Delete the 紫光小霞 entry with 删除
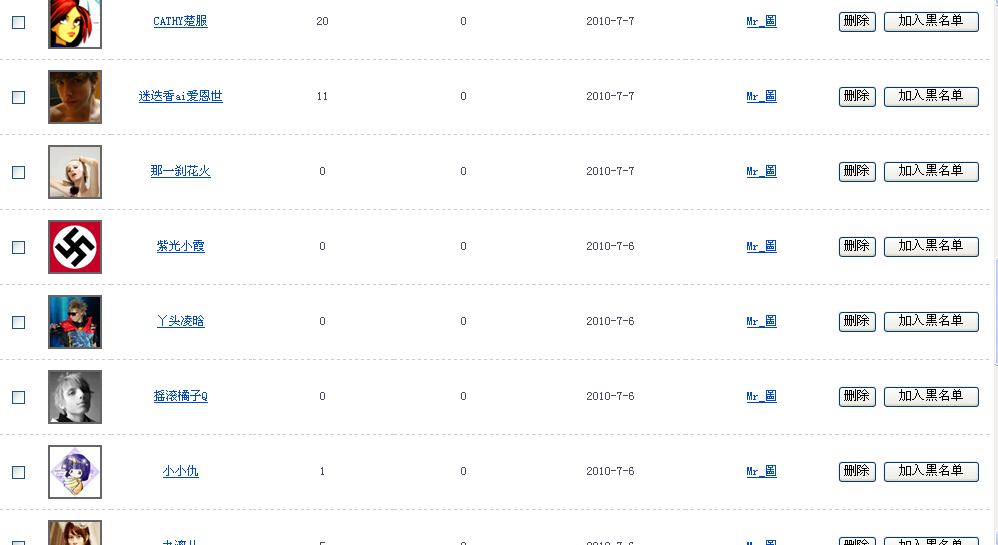 (857, 246)
